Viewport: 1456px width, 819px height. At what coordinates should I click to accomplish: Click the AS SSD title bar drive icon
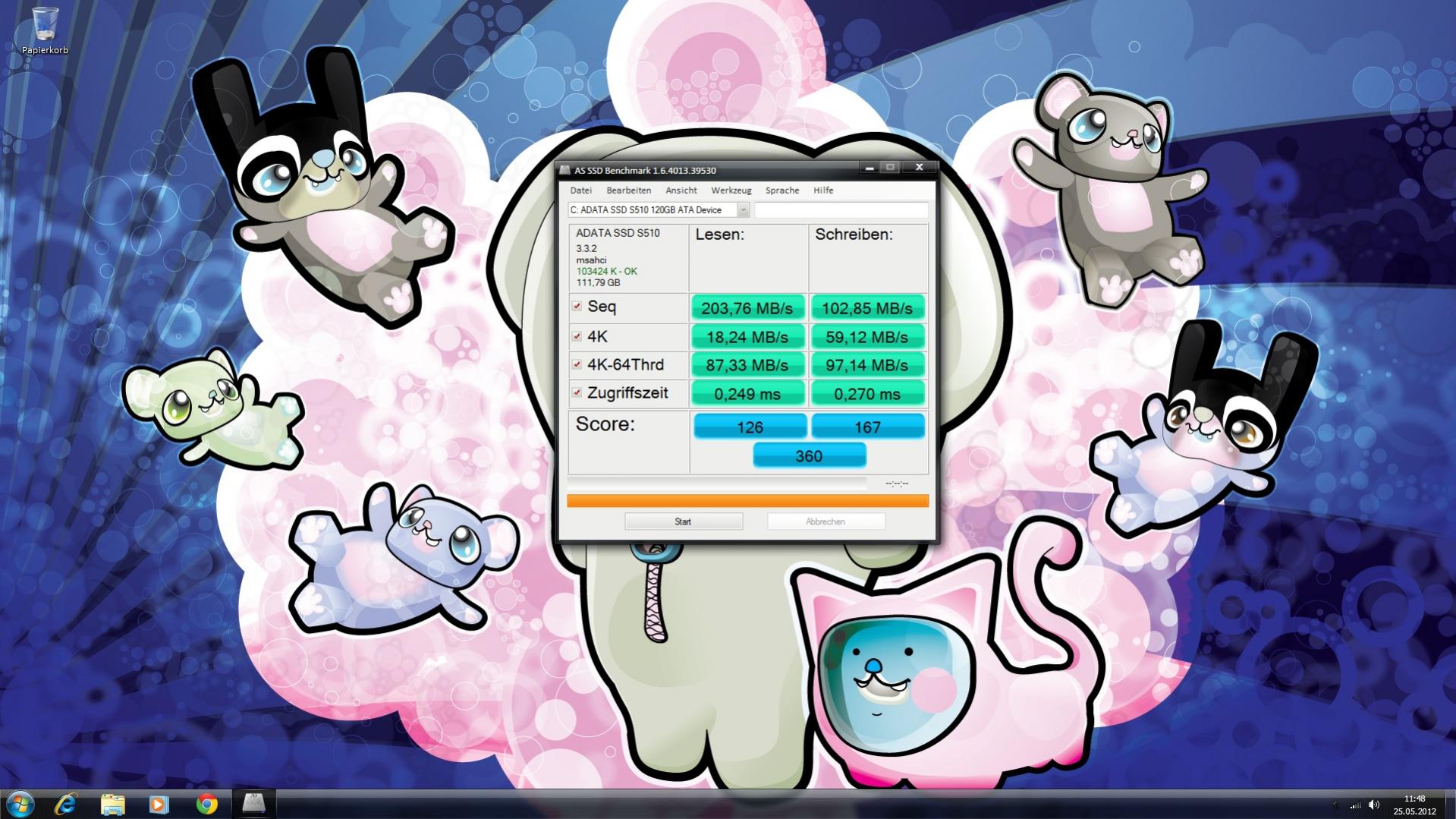565,170
